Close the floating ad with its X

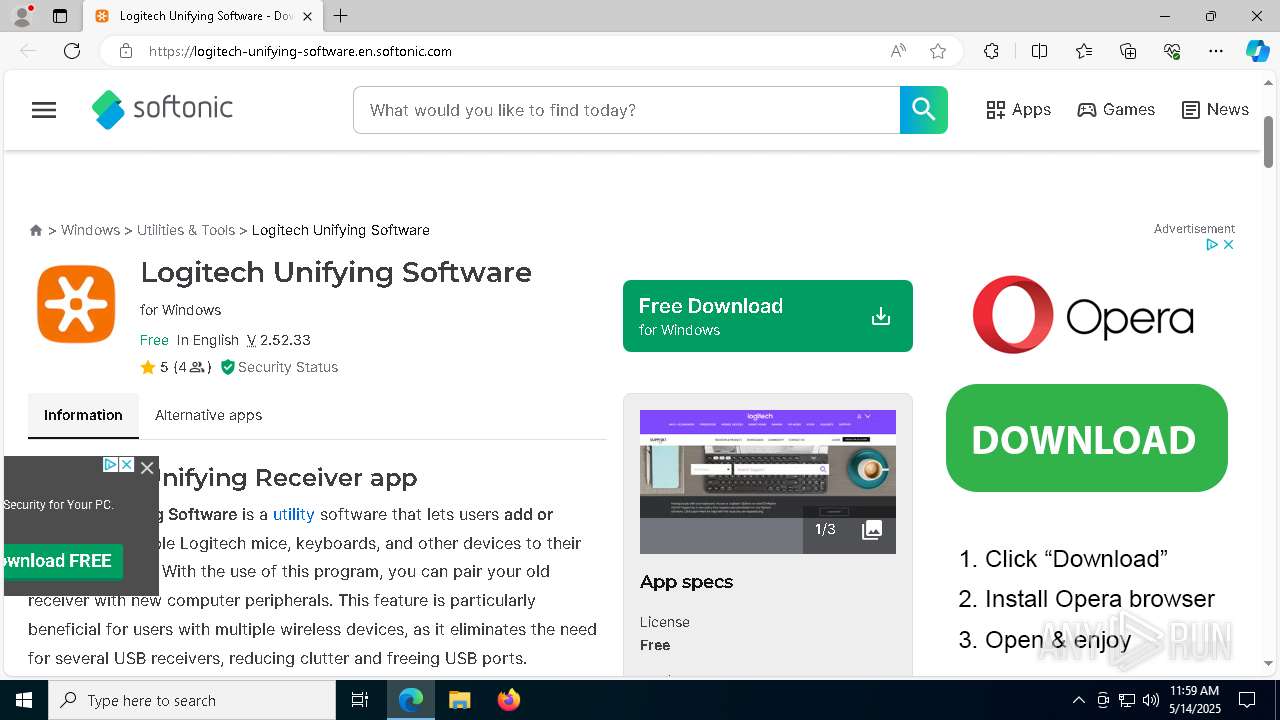(x=147, y=467)
